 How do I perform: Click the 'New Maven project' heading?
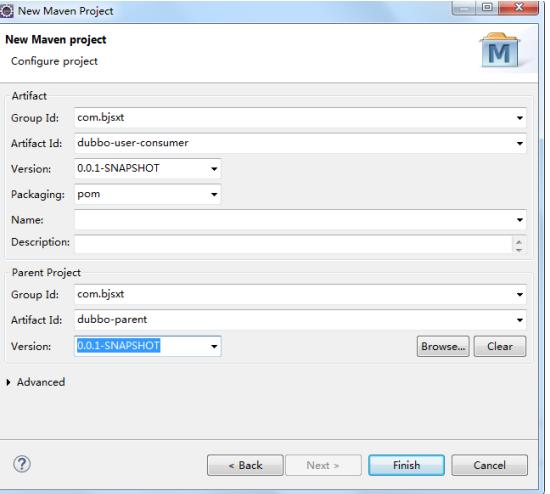click(56, 40)
